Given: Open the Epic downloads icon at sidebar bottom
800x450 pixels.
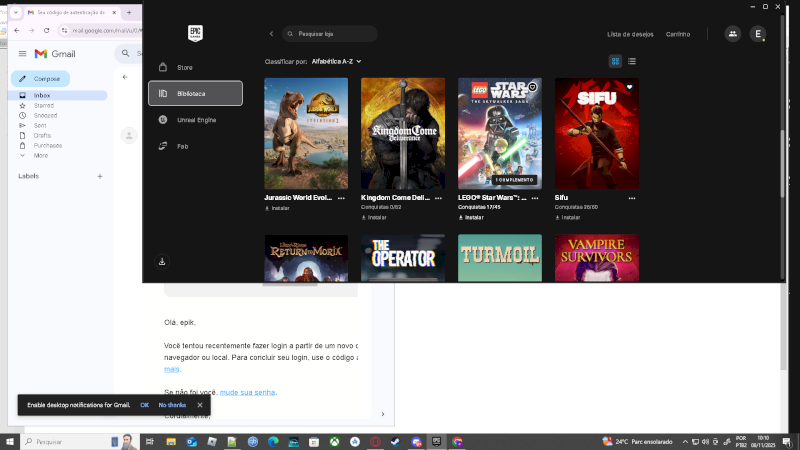Looking at the screenshot, I should click(x=162, y=262).
